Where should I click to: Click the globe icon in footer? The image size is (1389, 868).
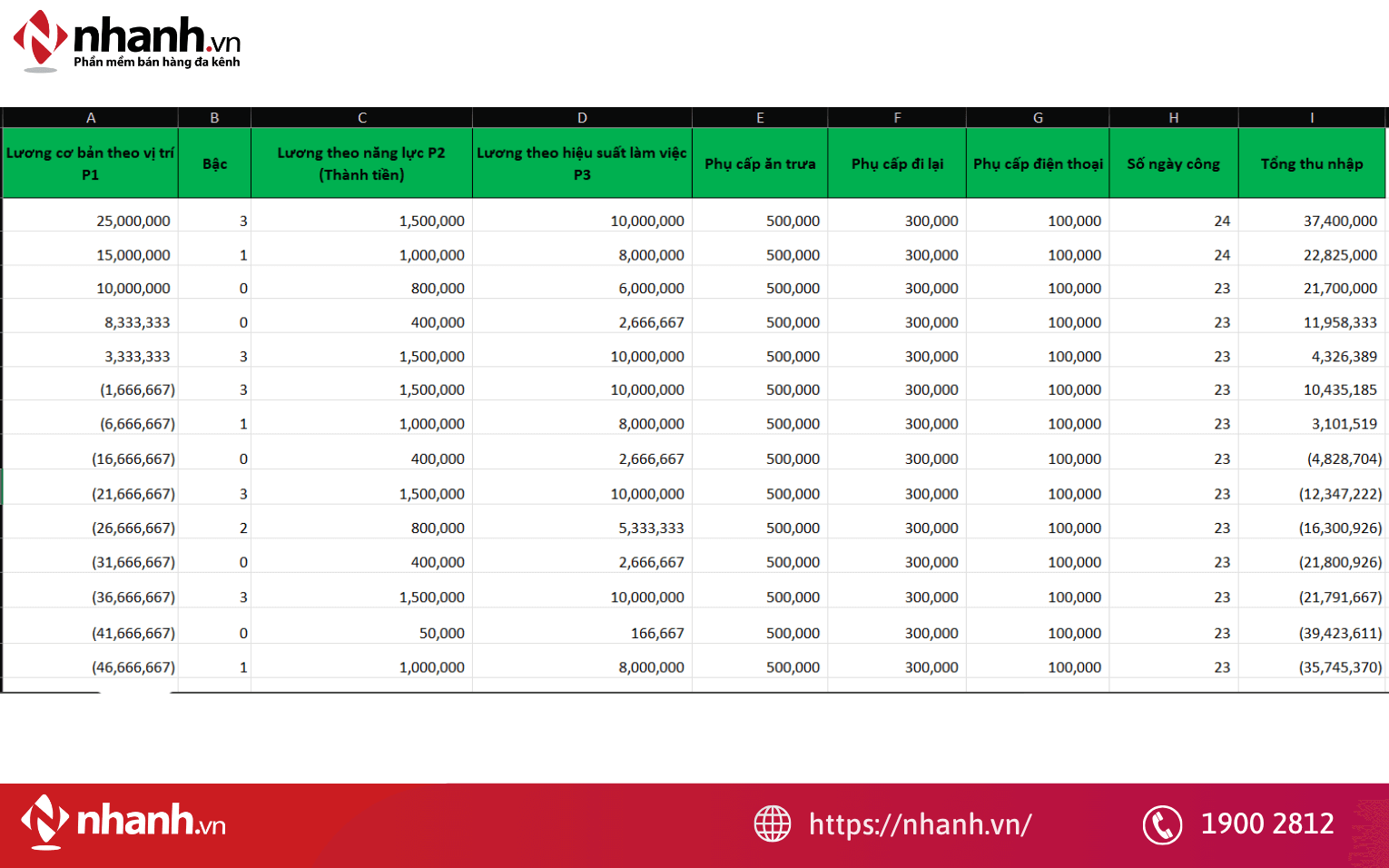773,824
